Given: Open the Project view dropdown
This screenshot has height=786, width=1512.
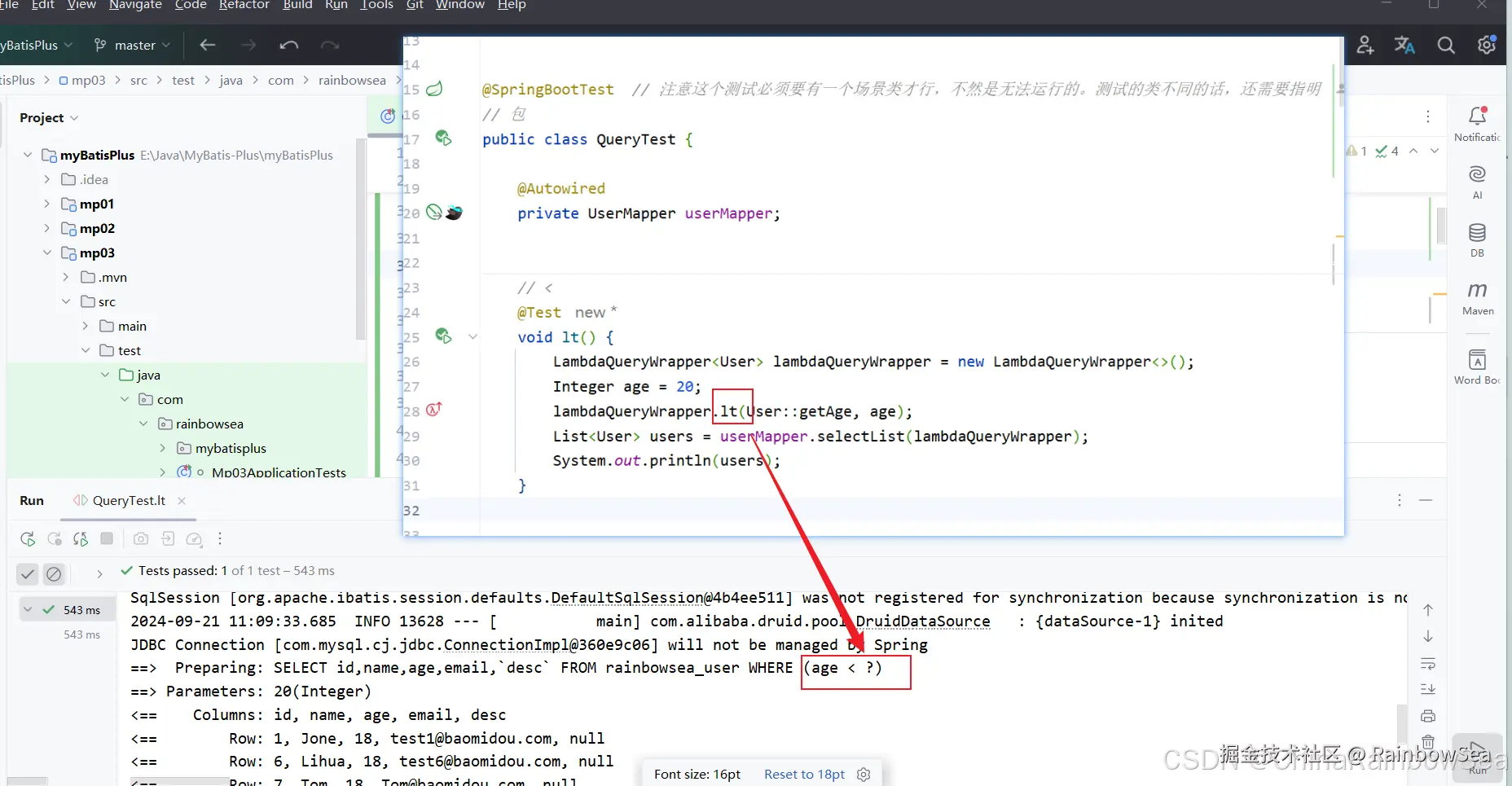Looking at the screenshot, I should 49,118.
